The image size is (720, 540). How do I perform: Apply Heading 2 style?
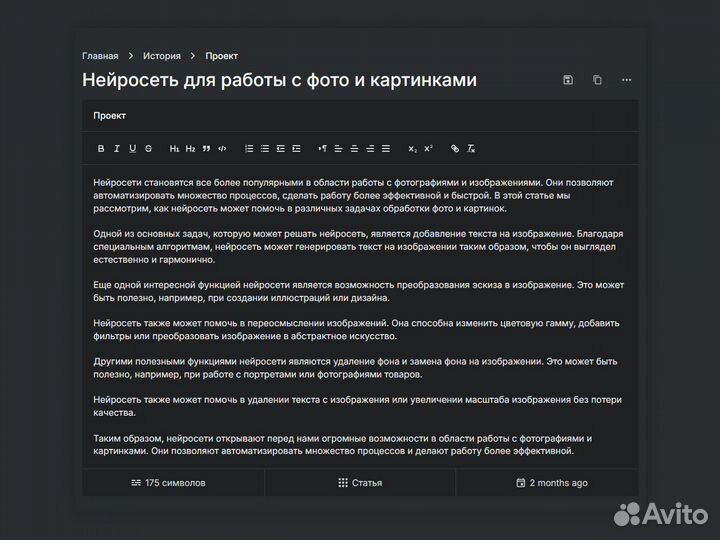(x=190, y=148)
